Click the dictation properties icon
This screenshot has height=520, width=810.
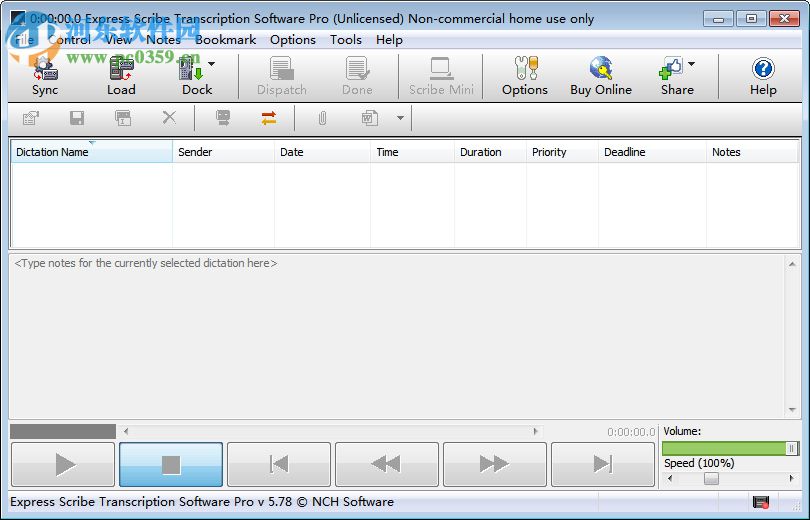(x=31, y=118)
